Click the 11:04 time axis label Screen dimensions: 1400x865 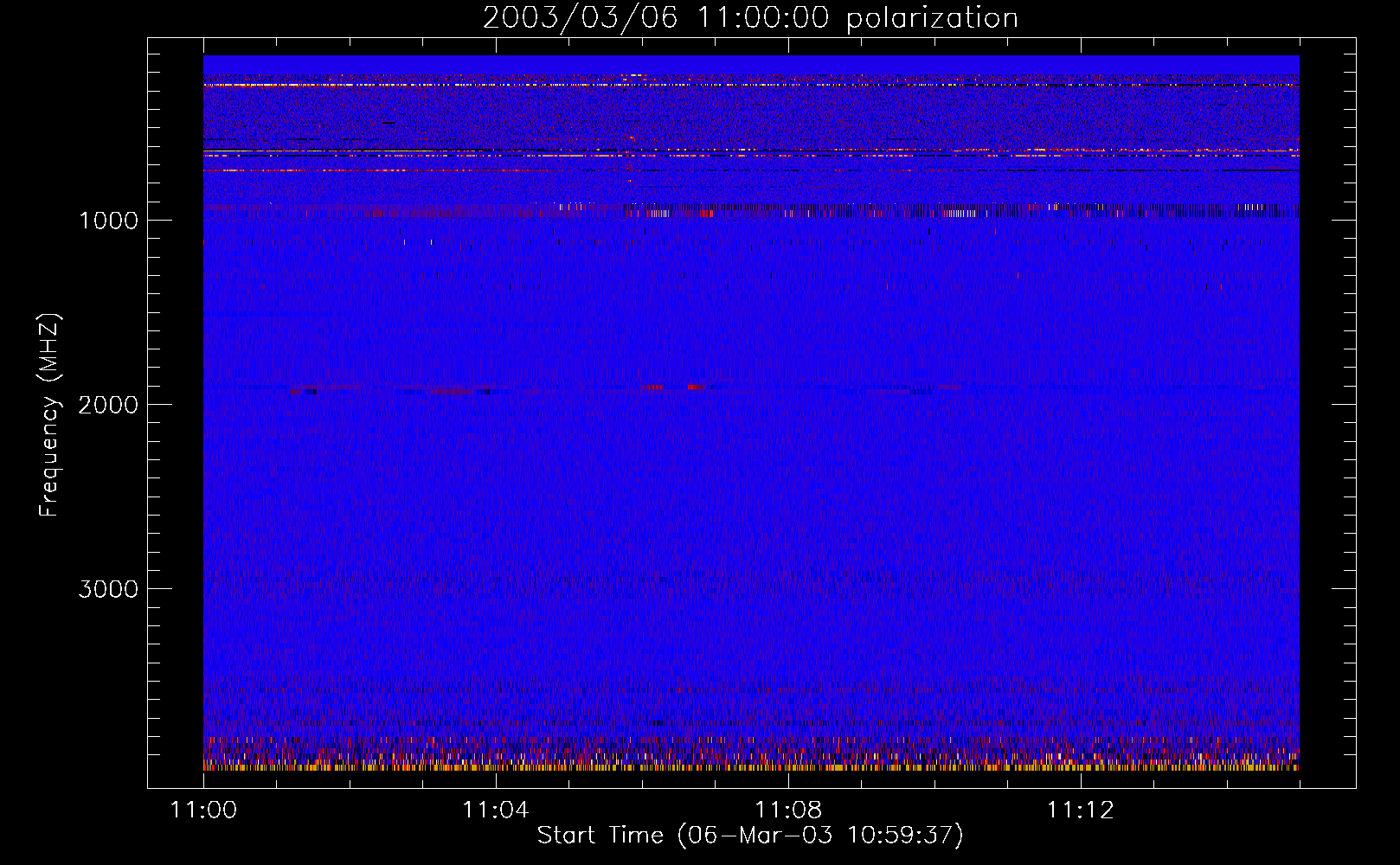(496, 811)
